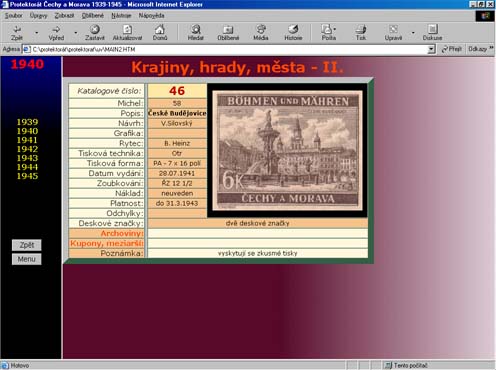The image size is (496, 370).
Task: Click the Menu button in sidebar
Action: point(27,259)
